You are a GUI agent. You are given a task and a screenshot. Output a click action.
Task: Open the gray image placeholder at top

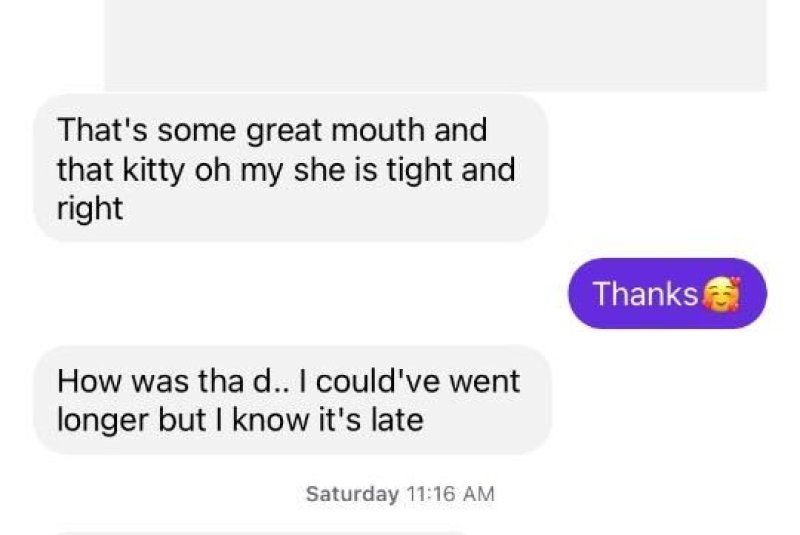coord(435,45)
